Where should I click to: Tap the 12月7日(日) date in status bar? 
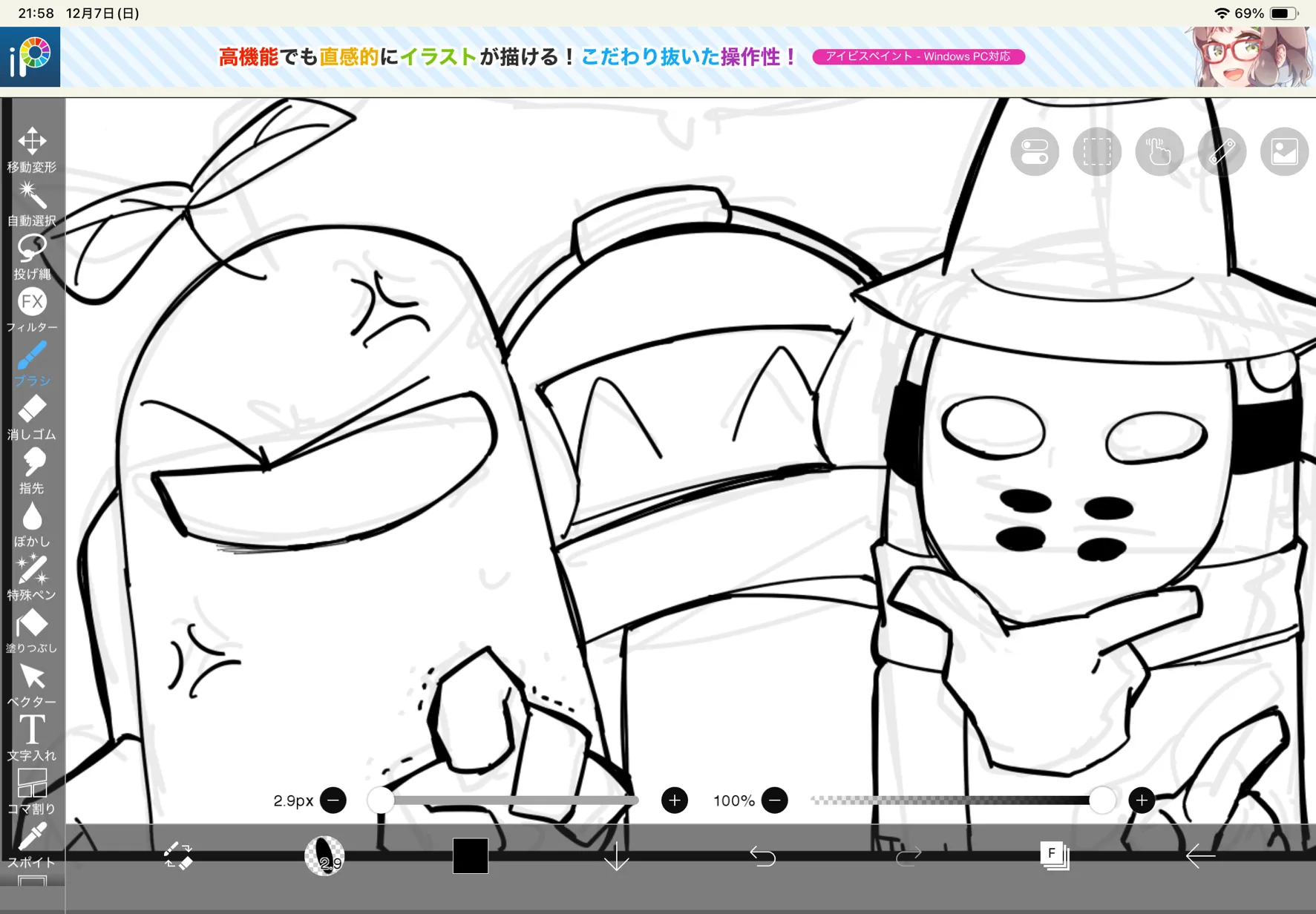point(102,13)
